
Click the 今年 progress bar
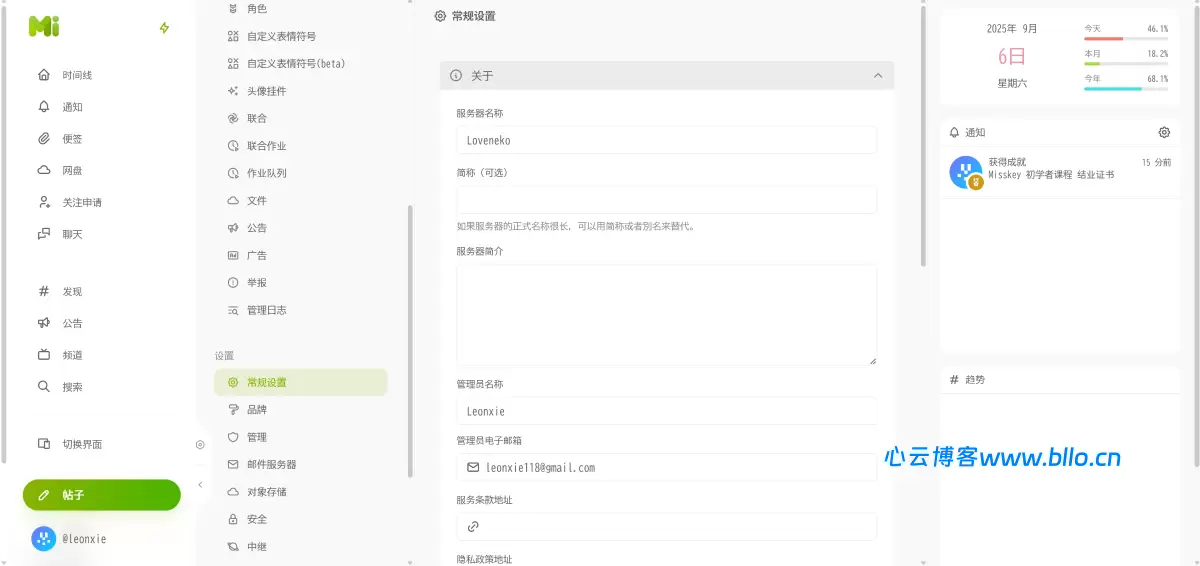[x=1125, y=88]
